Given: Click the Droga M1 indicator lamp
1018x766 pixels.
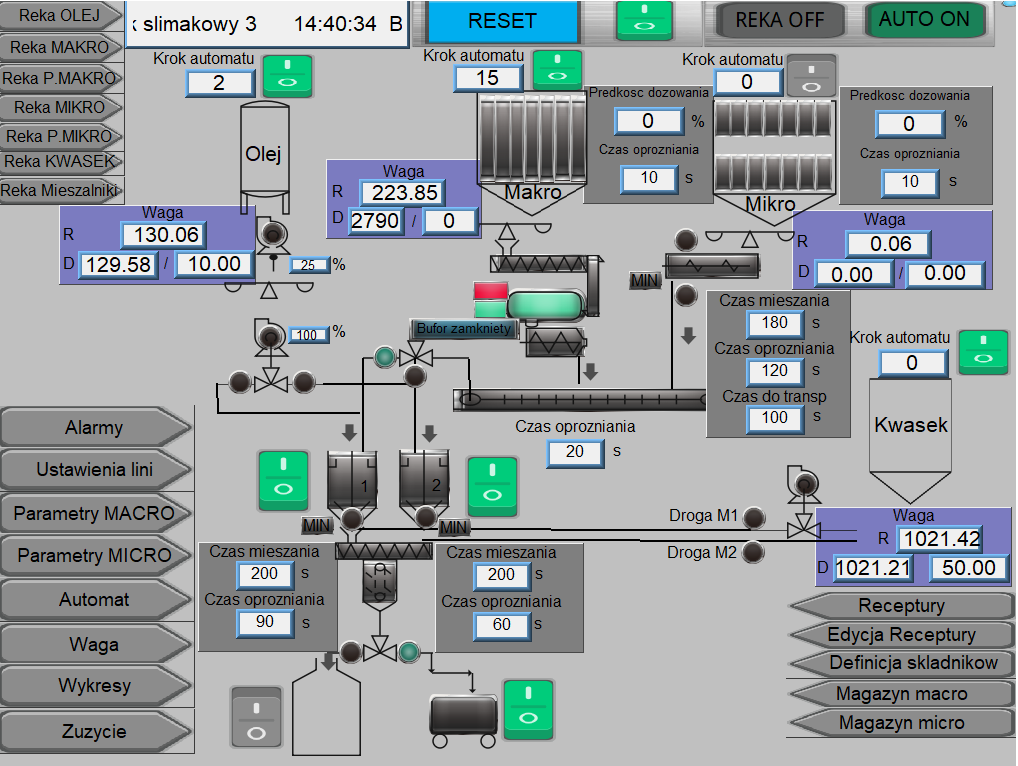Looking at the screenshot, I should (x=754, y=517).
